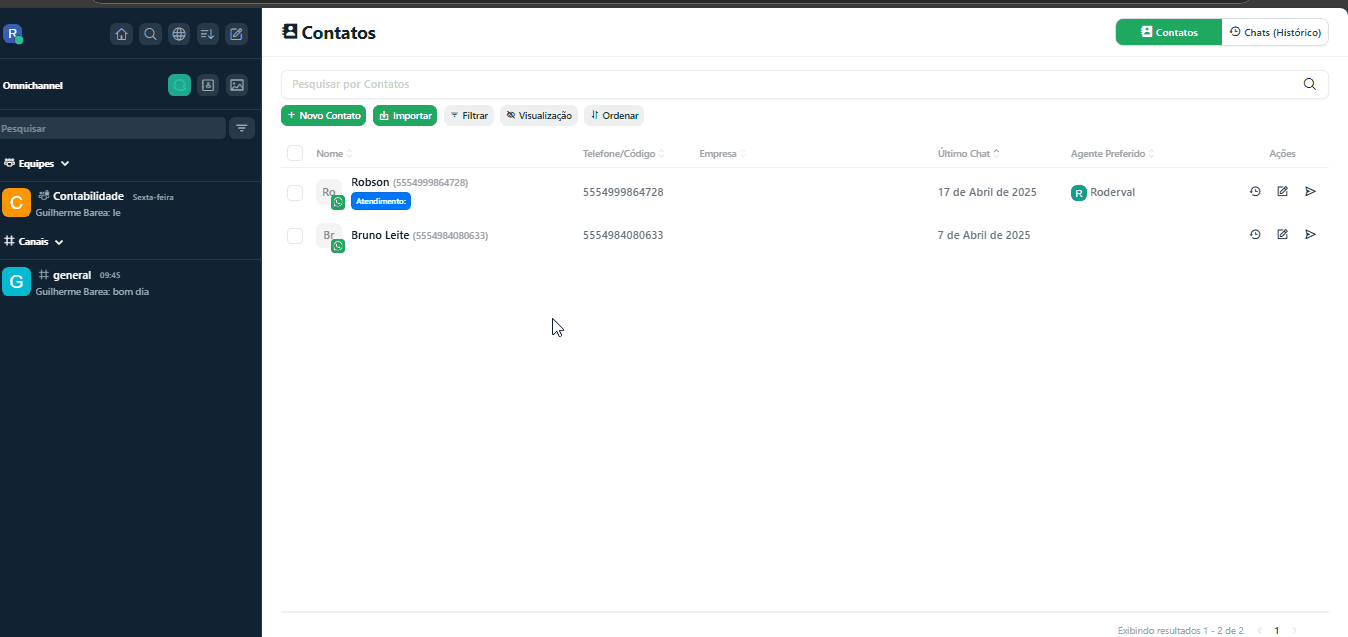This screenshot has height=637, width=1348.
Task: Click the Atendimento tag on Robson
Action: [381, 201]
